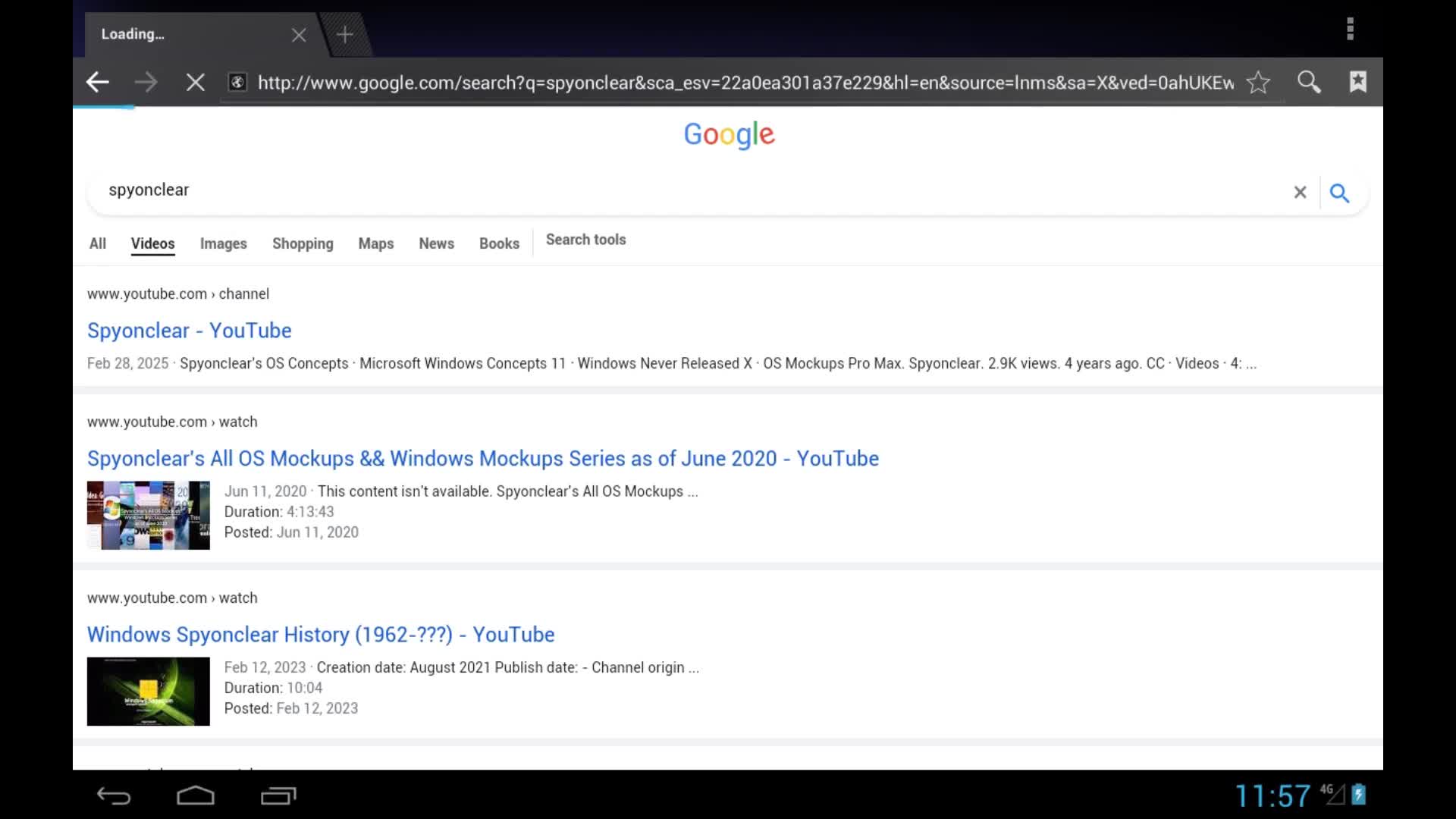Open Search tools options
Screen dimensions: 1456x819
585,240
